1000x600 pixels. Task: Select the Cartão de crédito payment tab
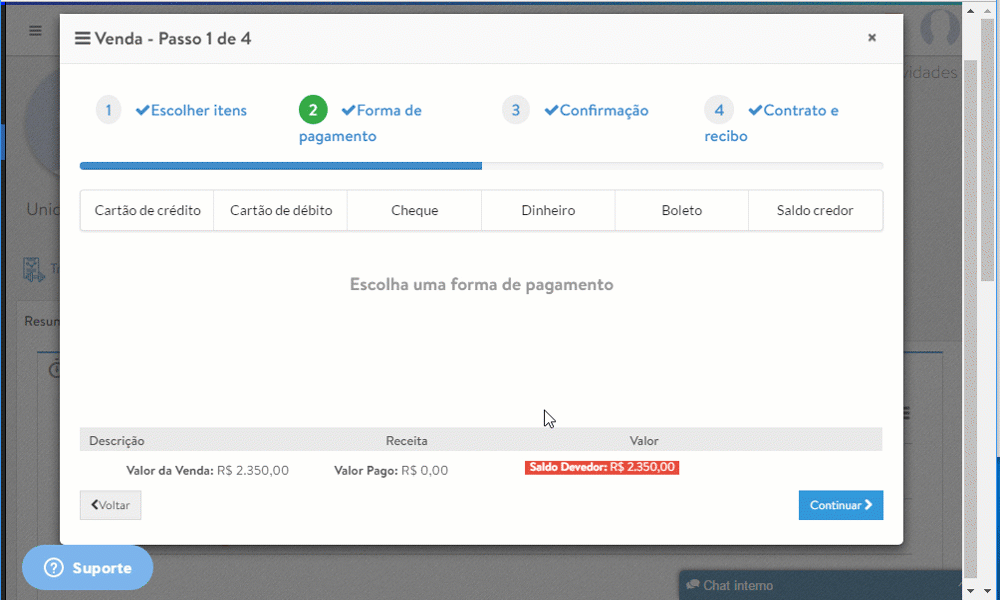pyautogui.click(x=147, y=210)
